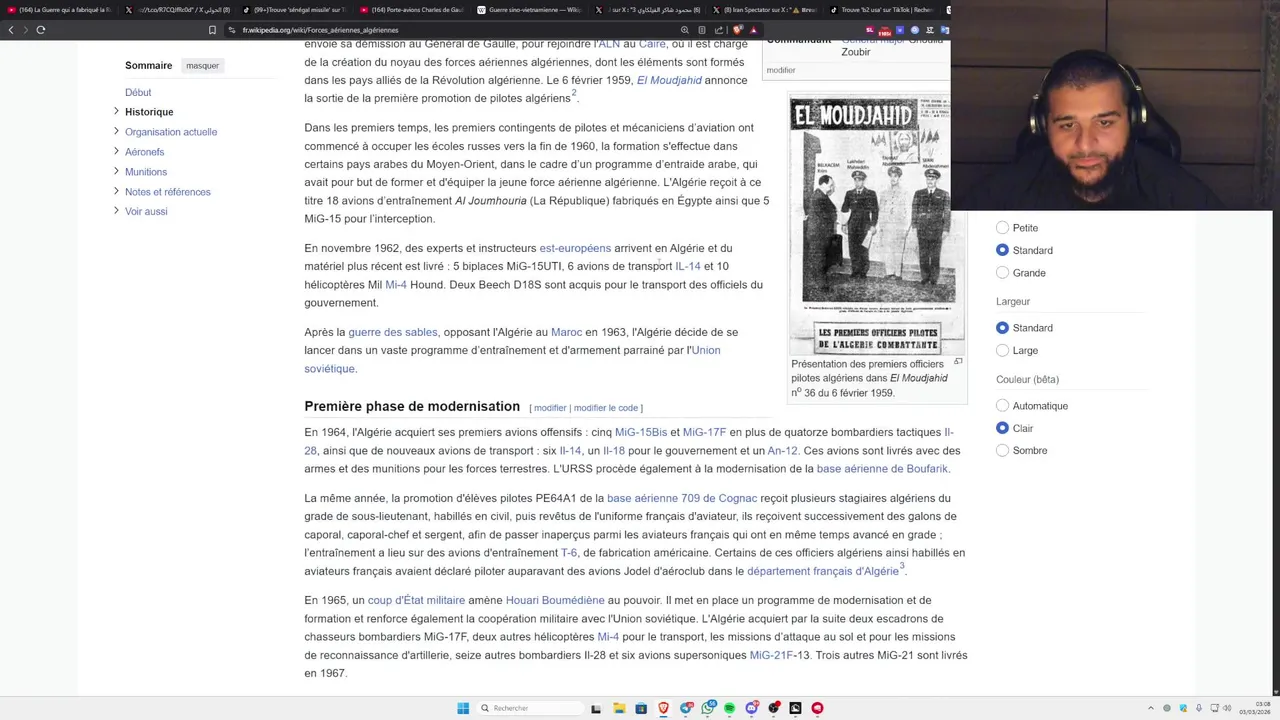Expand Historique section in sommaire
Image resolution: width=1280 pixels, height=720 pixels.
pos(116,111)
